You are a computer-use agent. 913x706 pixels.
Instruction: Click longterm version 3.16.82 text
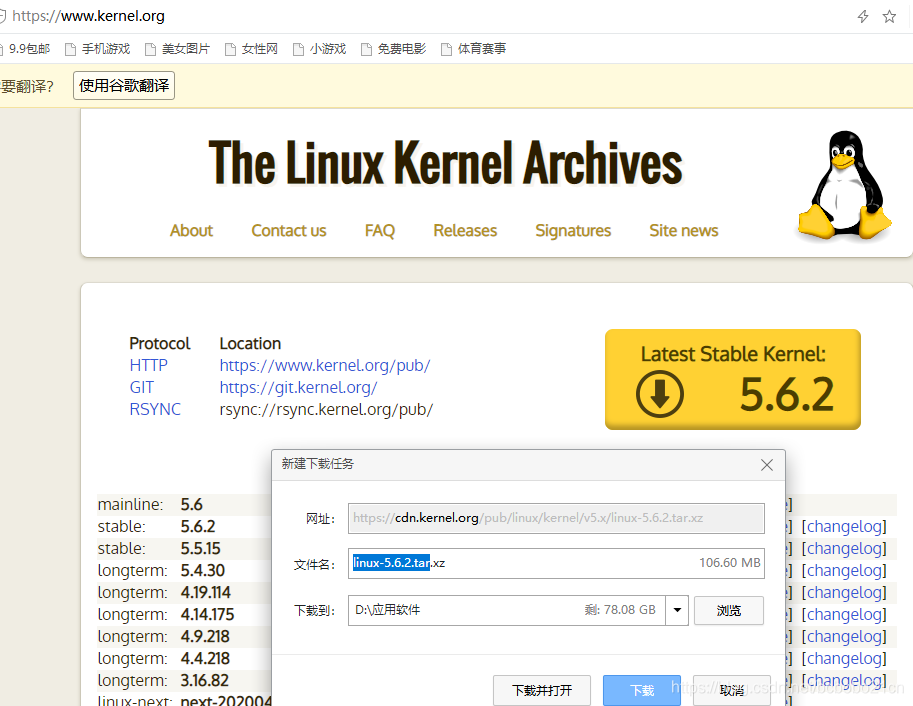[x=204, y=681]
